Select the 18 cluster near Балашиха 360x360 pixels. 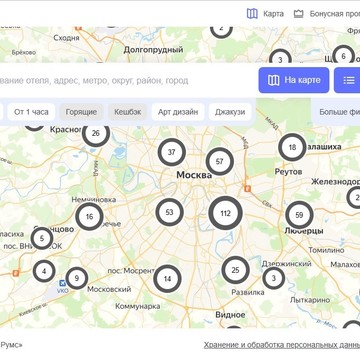292,147
